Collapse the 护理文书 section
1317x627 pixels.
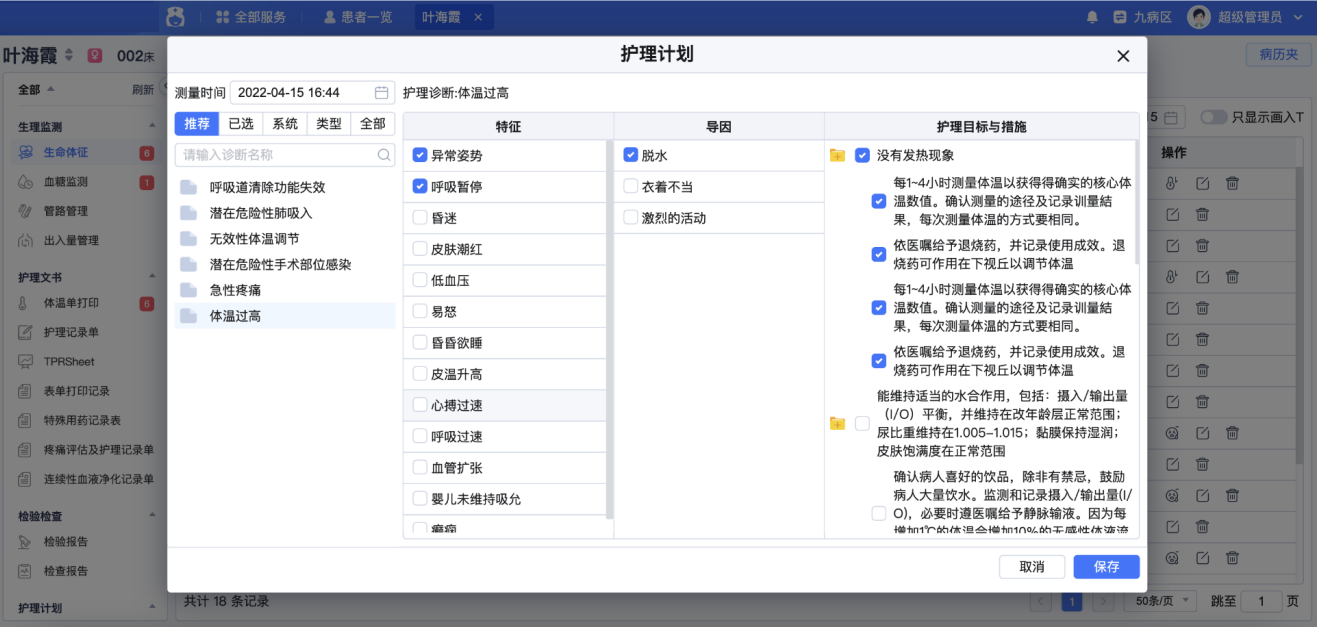point(151,275)
